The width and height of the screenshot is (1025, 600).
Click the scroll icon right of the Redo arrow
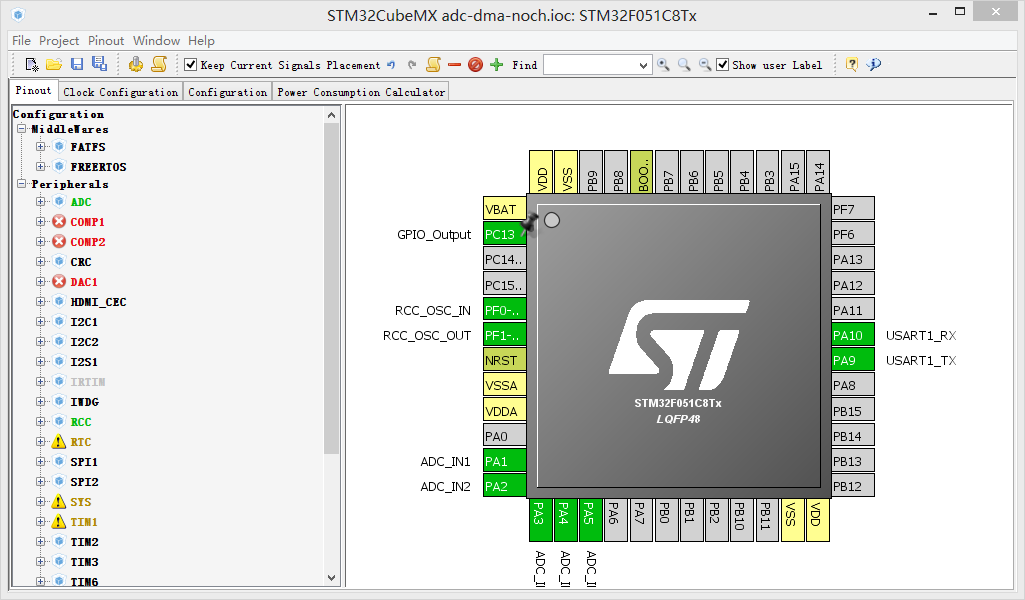[x=433, y=64]
